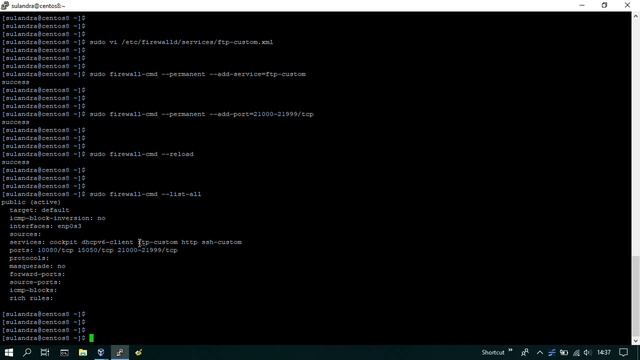Click the terminal vertical scrollbar thumb
The width and height of the screenshot is (640, 360).
pos(636,296)
